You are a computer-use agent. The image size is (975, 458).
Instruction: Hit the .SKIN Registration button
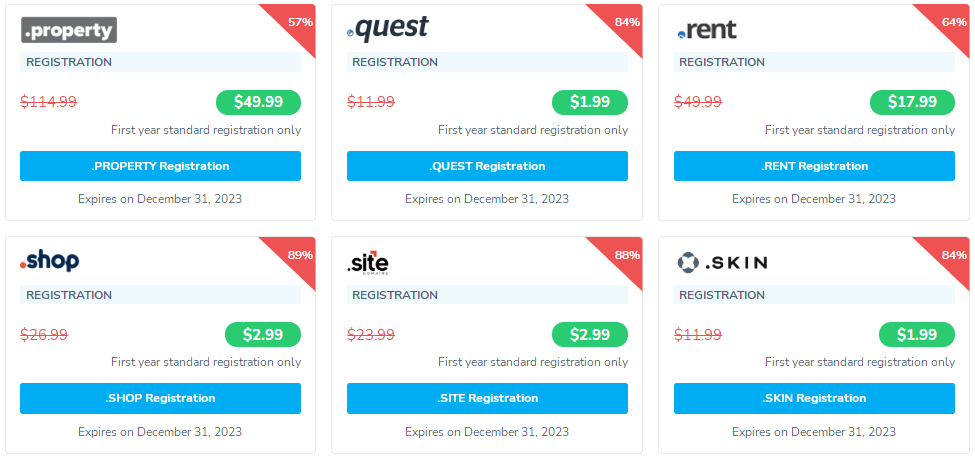(x=814, y=398)
